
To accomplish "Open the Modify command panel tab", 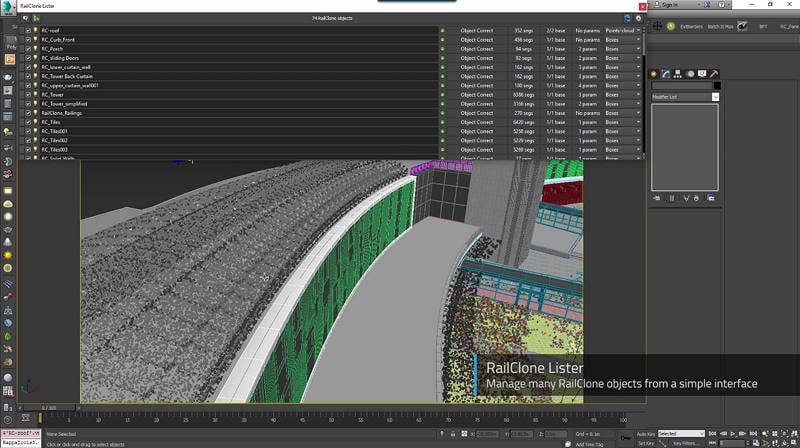I will [x=666, y=74].
